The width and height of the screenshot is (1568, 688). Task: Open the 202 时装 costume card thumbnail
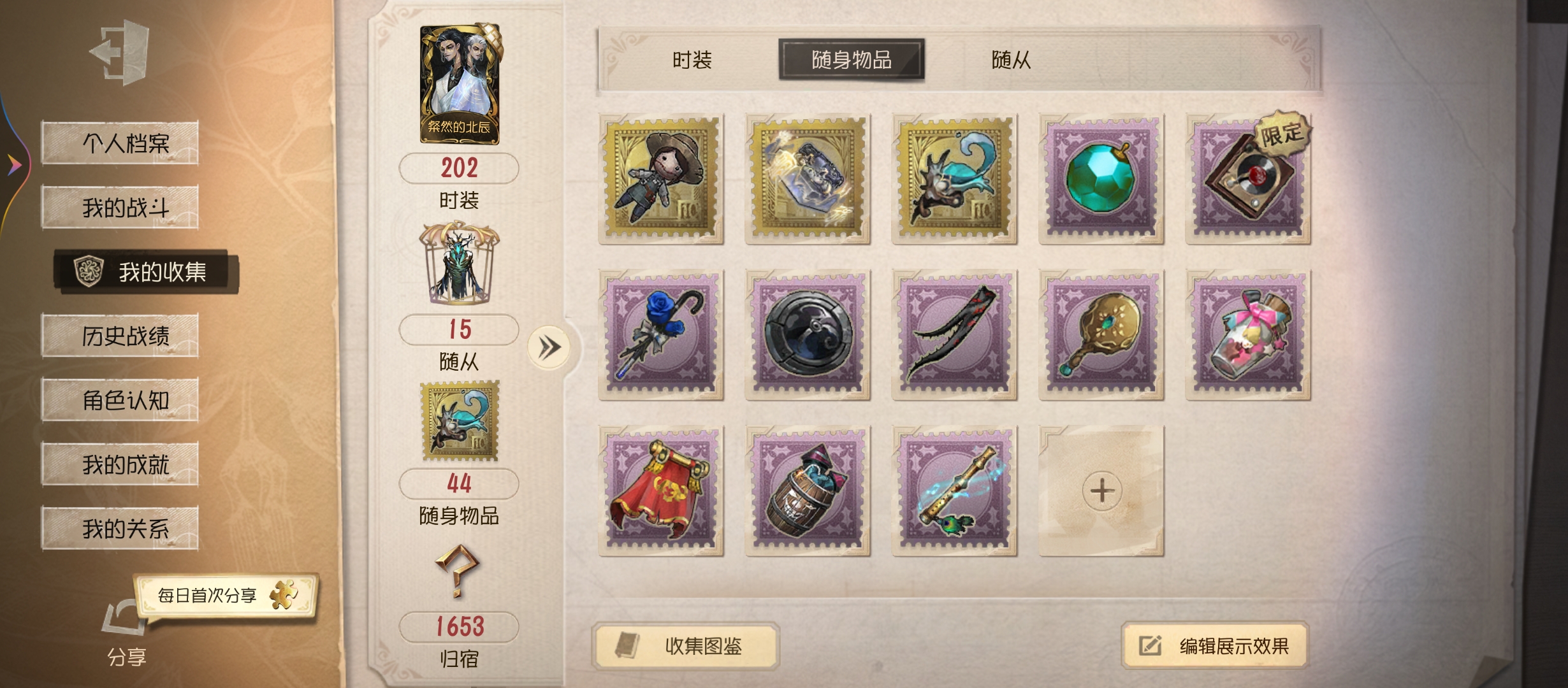460,84
